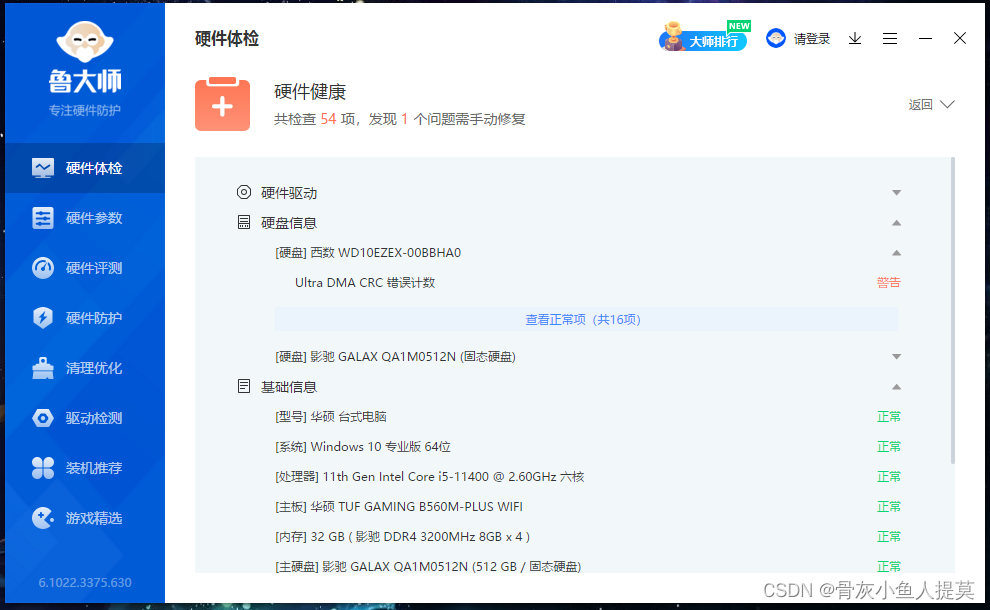
Task: Click the 返回 button text
Action: 921,104
